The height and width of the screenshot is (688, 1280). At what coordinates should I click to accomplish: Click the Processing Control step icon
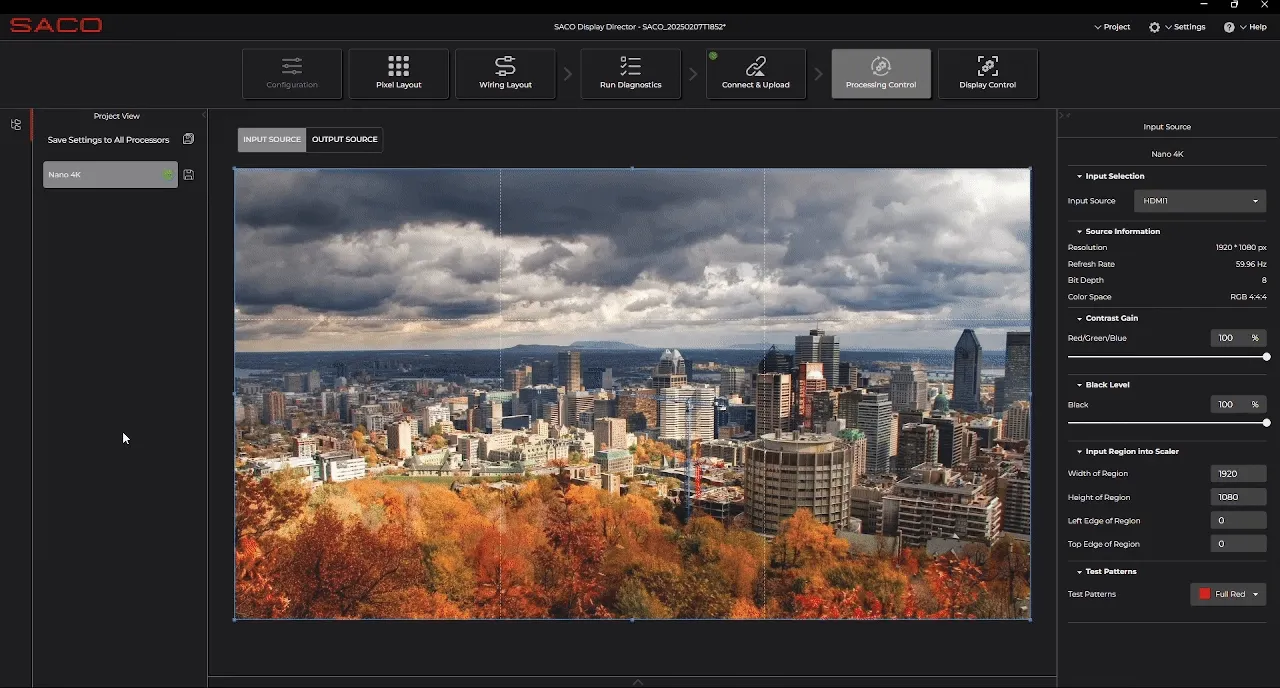880,67
